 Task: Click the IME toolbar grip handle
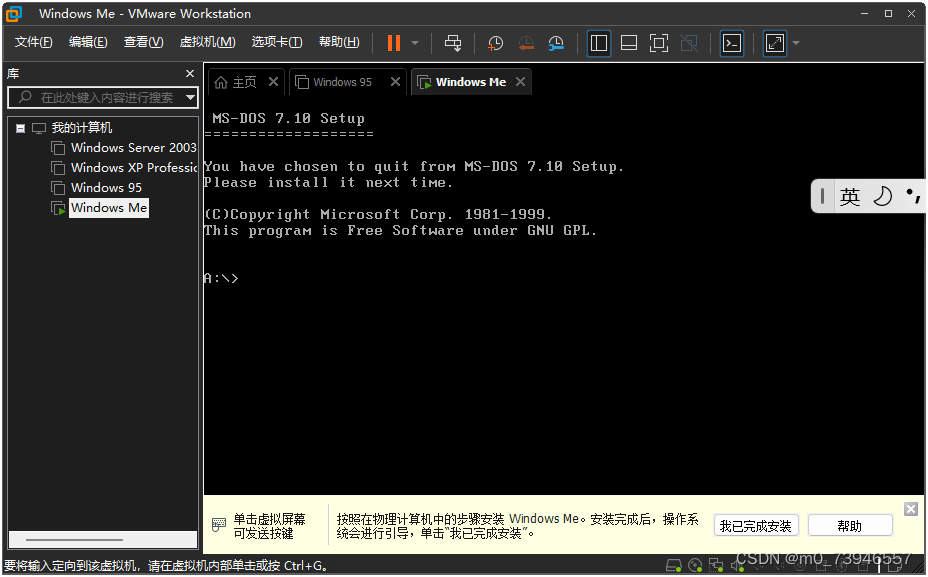pyautogui.click(x=822, y=196)
